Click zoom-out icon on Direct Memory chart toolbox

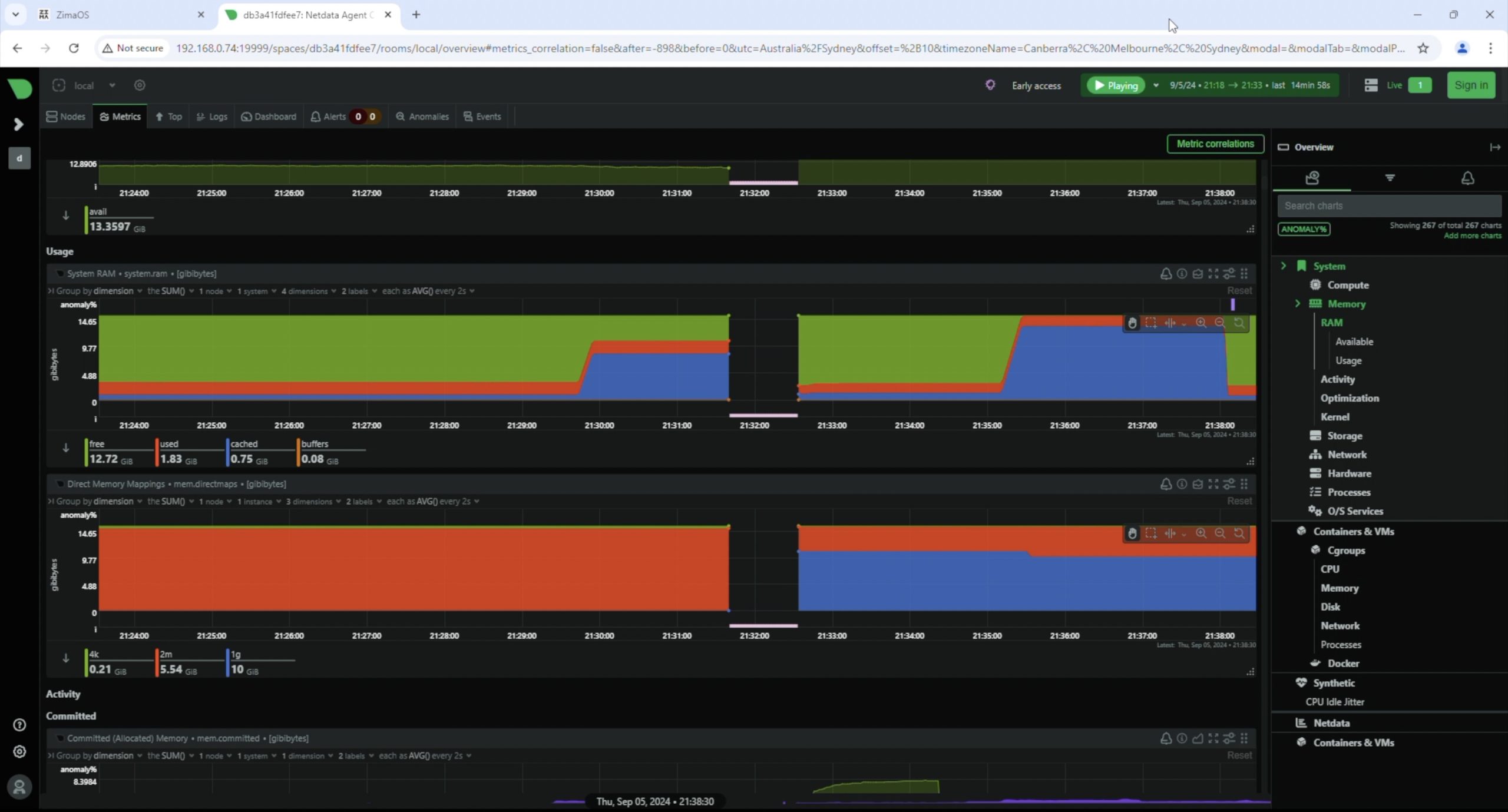point(1219,533)
